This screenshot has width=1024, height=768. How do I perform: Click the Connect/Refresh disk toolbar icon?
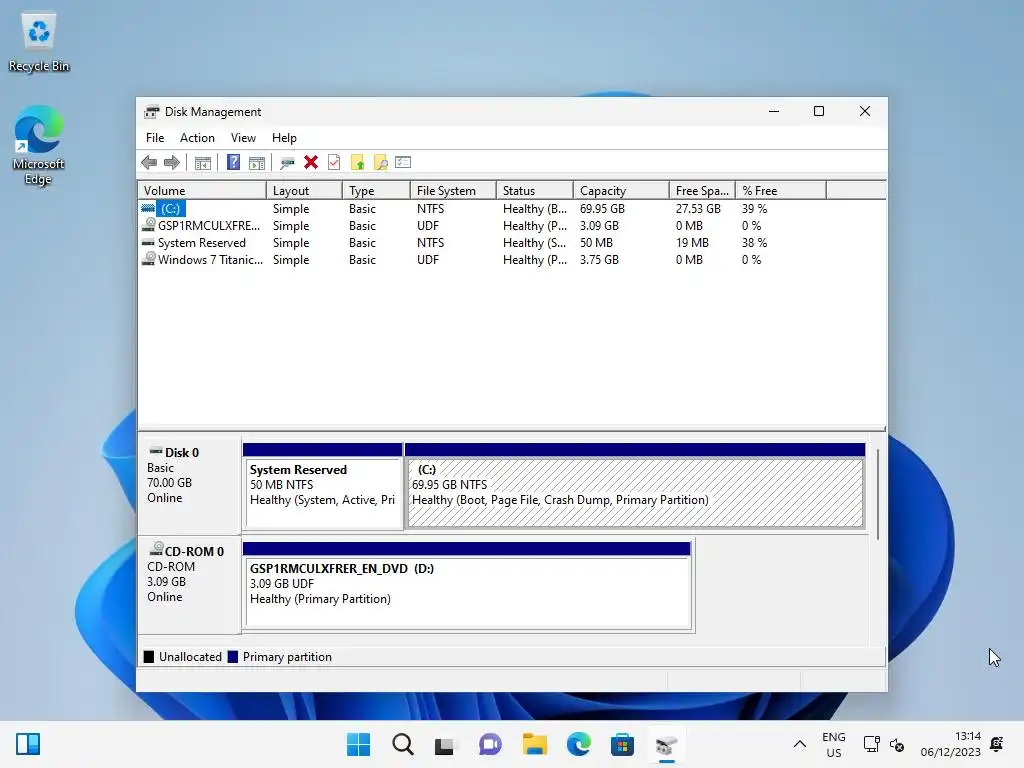pos(287,163)
